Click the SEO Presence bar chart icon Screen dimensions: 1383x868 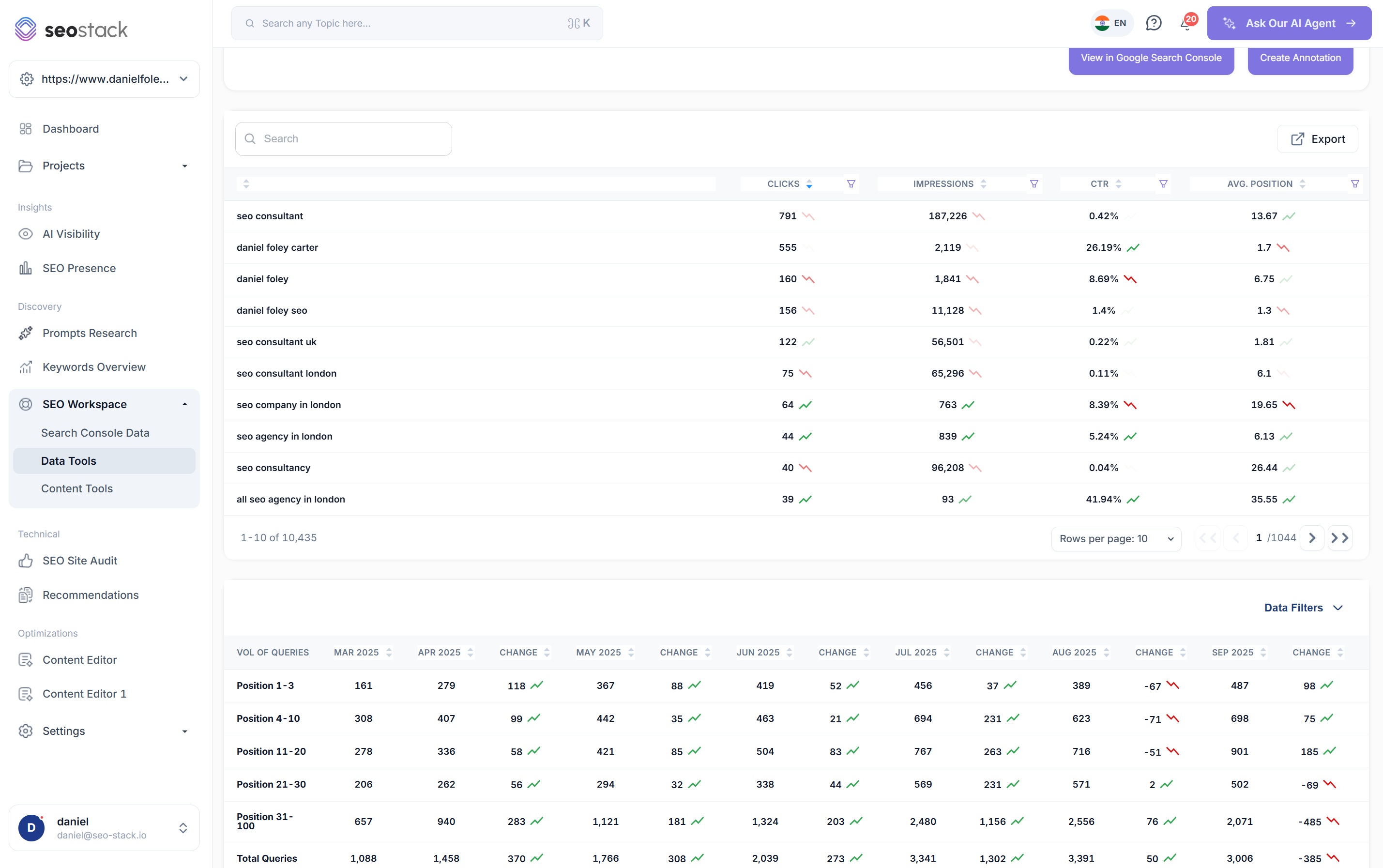[x=26, y=268]
